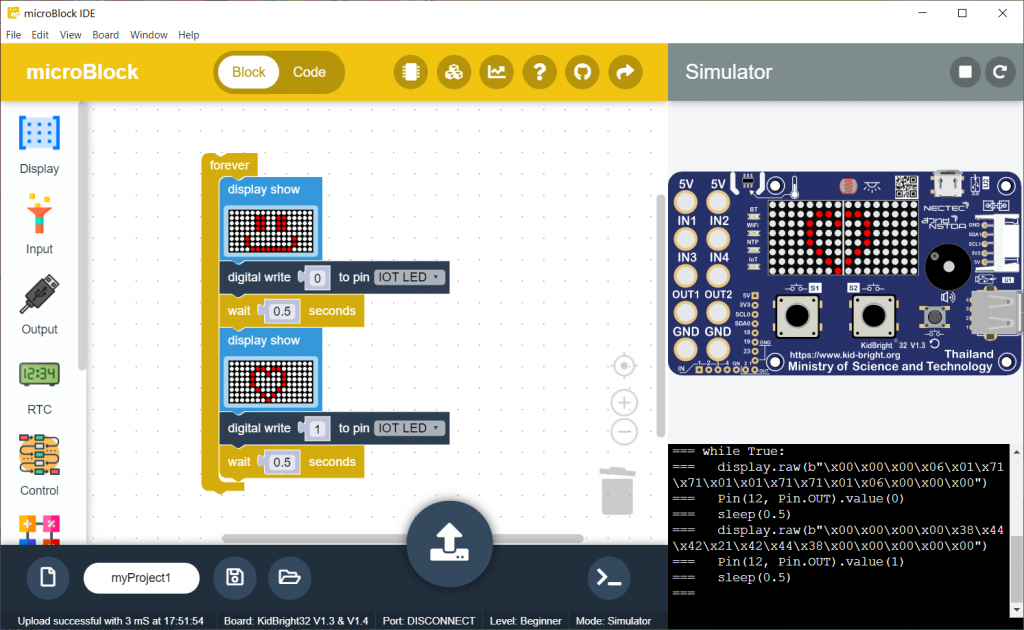Switch to Code view

(x=309, y=72)
